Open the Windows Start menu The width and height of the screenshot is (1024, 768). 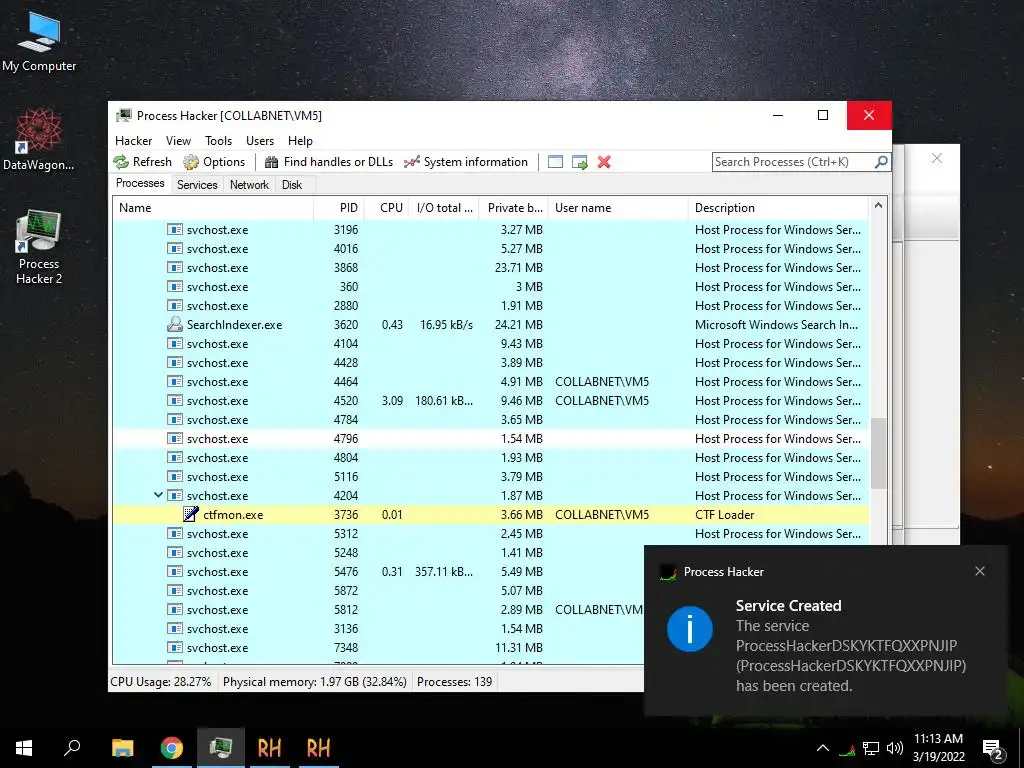click(24, 748)
